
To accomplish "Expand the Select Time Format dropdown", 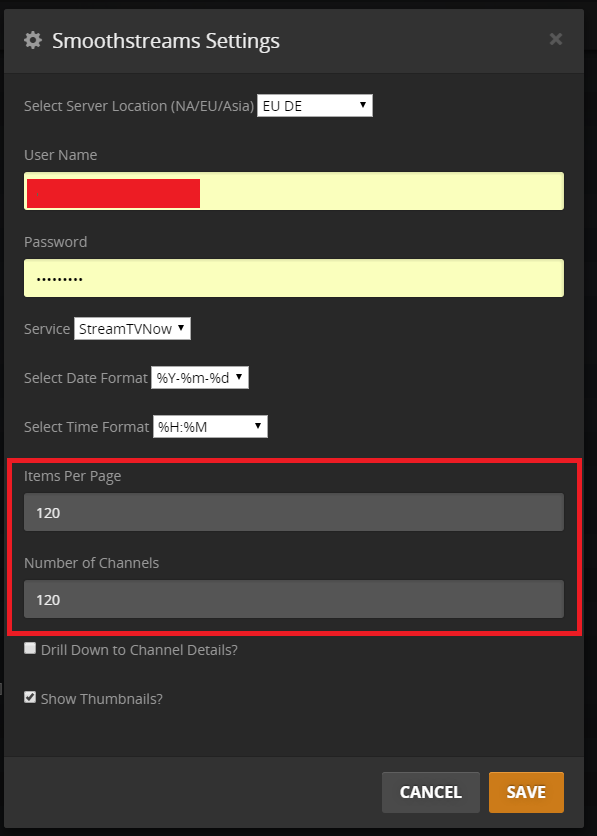I will tap(211, 427).
